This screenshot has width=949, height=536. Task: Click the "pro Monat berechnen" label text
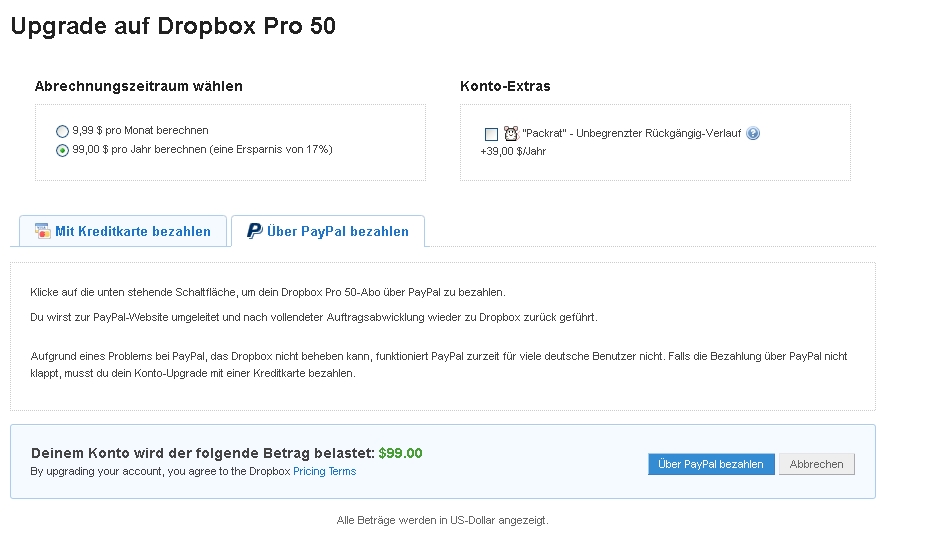157,130
